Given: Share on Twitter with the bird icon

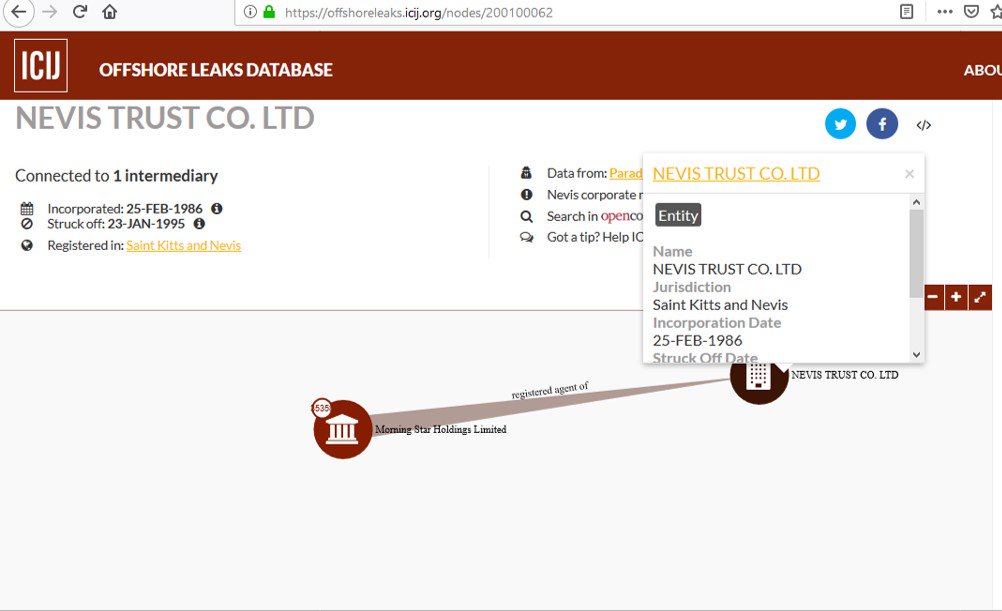Looking at the screenshot, I should (x=840, y=124).
